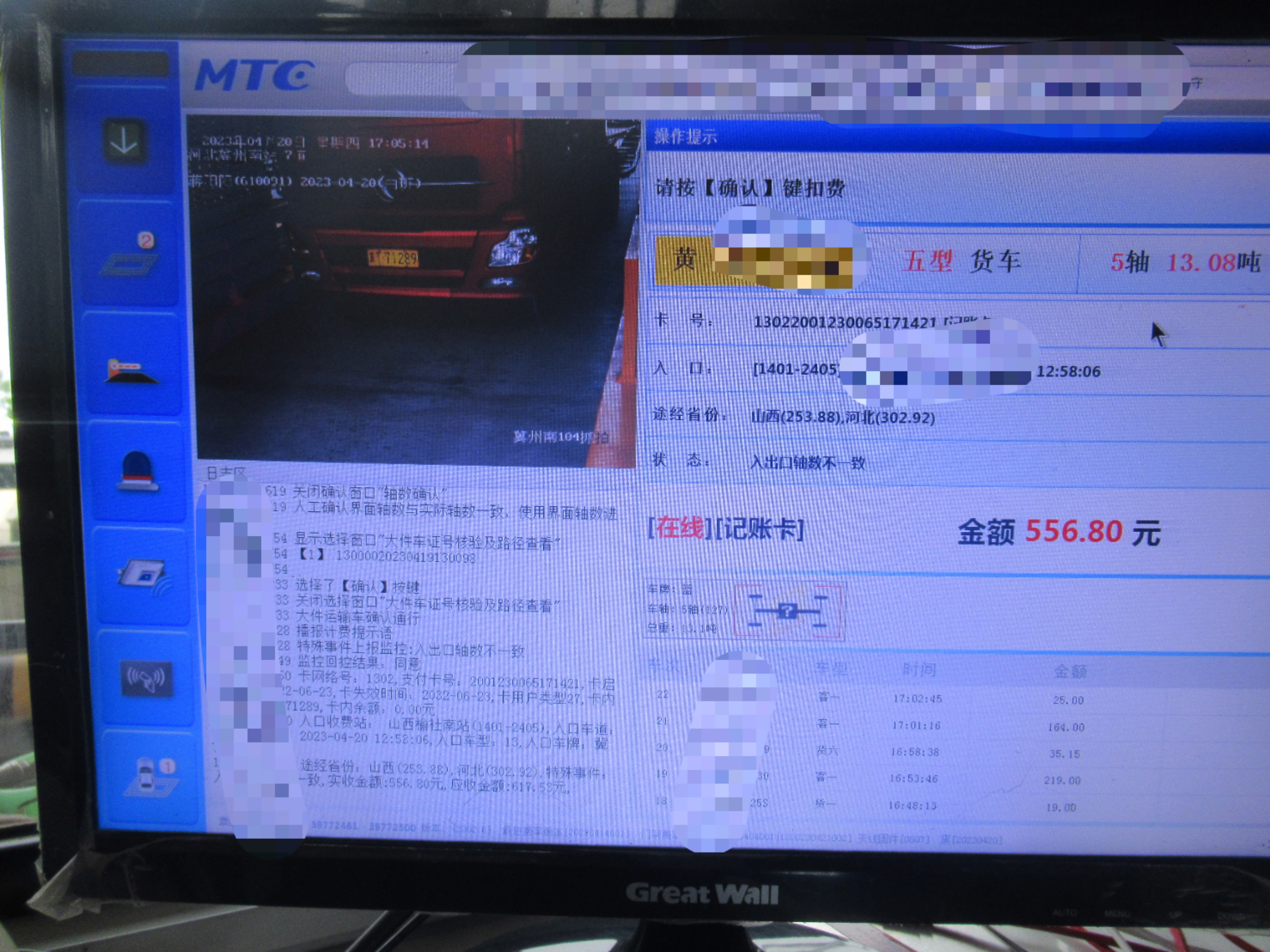Click the 冀州南104抓拍 caption
The width and height of the screenshot is (1270, 952).
(561, 437)
